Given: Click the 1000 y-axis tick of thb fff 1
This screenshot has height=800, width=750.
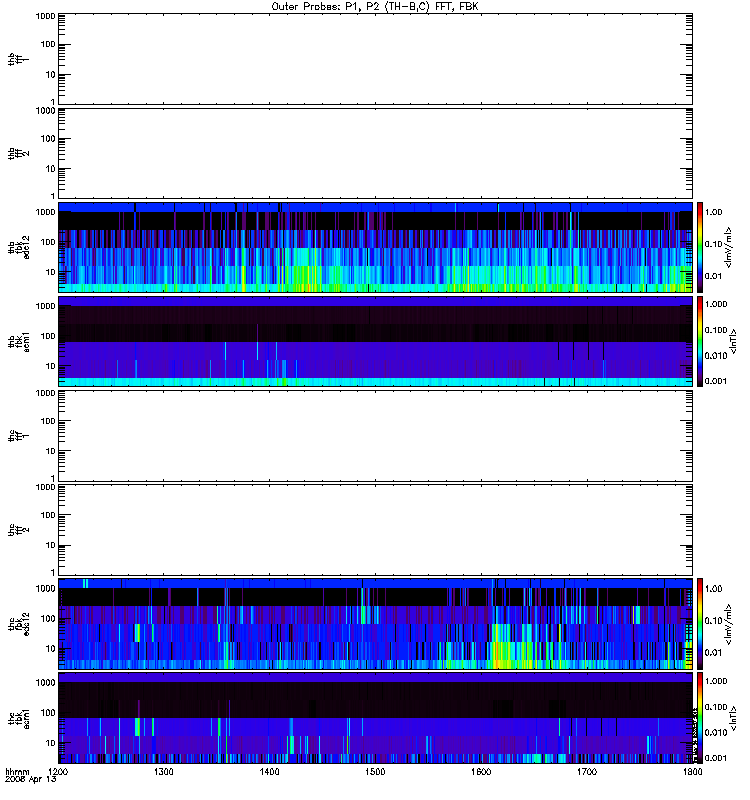Looking at the screenshot, I should 45,16.
